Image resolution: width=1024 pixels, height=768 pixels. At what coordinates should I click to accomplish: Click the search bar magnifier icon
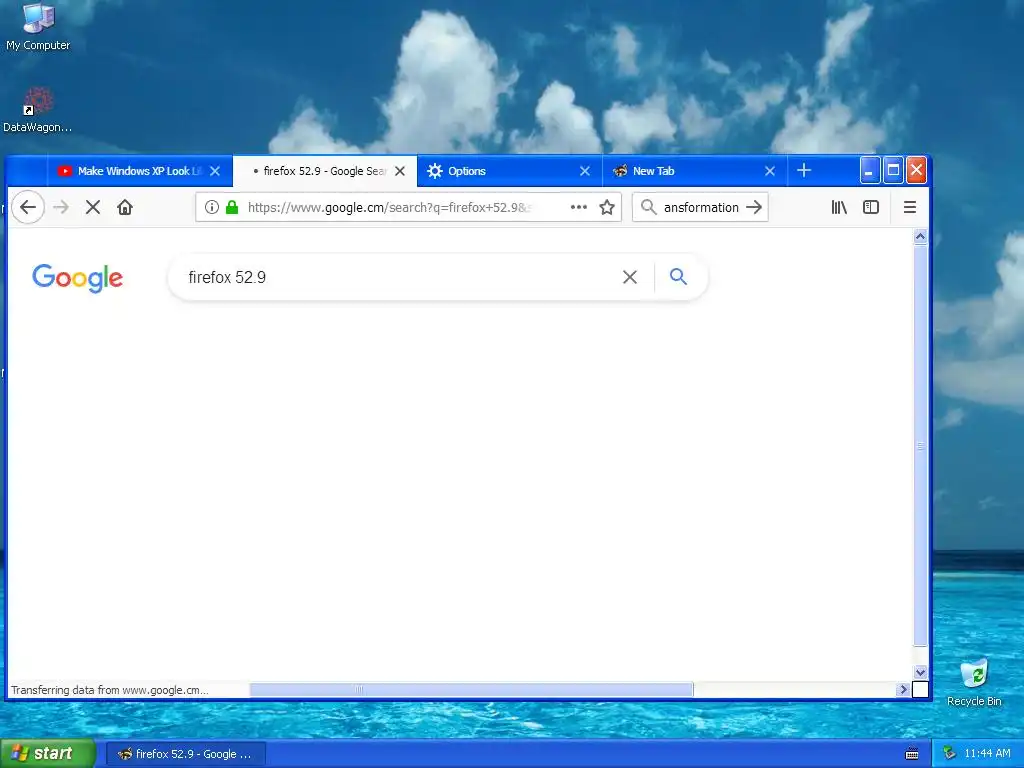[648, 207]
